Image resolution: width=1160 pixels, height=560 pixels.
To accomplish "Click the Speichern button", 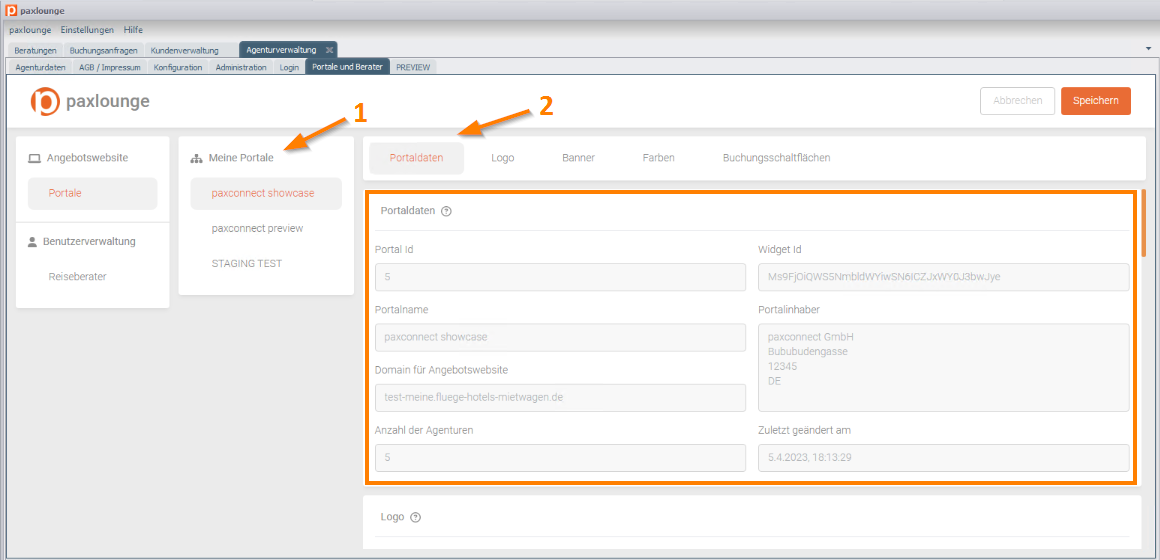I will [1096, 101].
